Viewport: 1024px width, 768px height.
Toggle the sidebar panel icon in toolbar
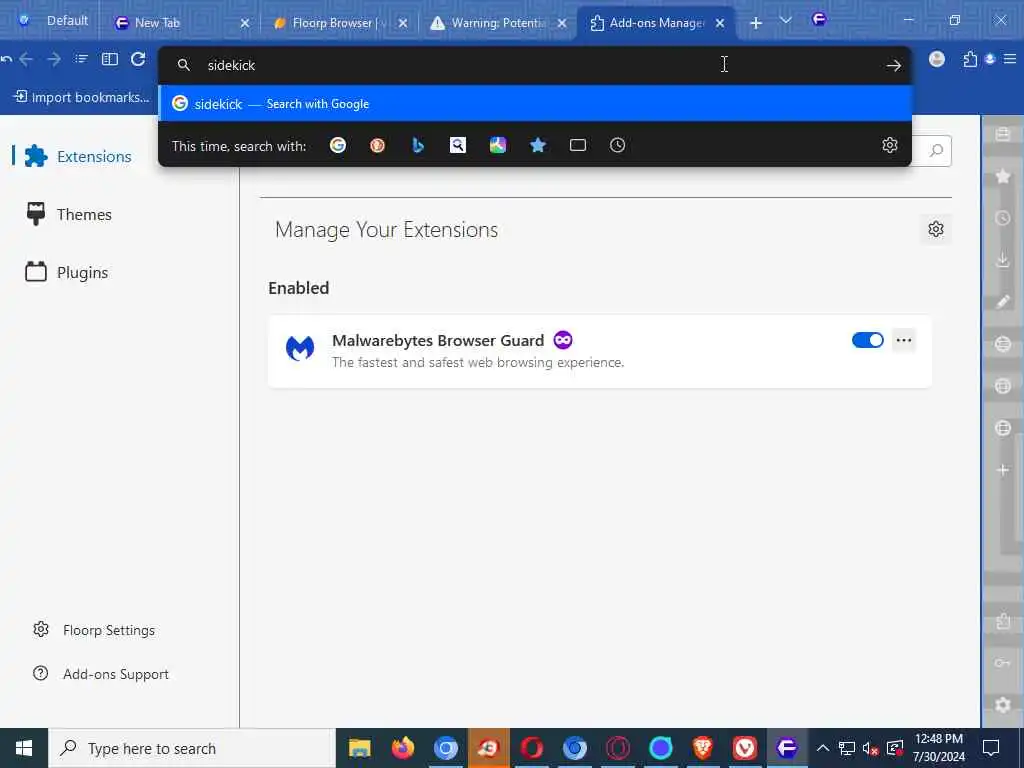[110, 59]
